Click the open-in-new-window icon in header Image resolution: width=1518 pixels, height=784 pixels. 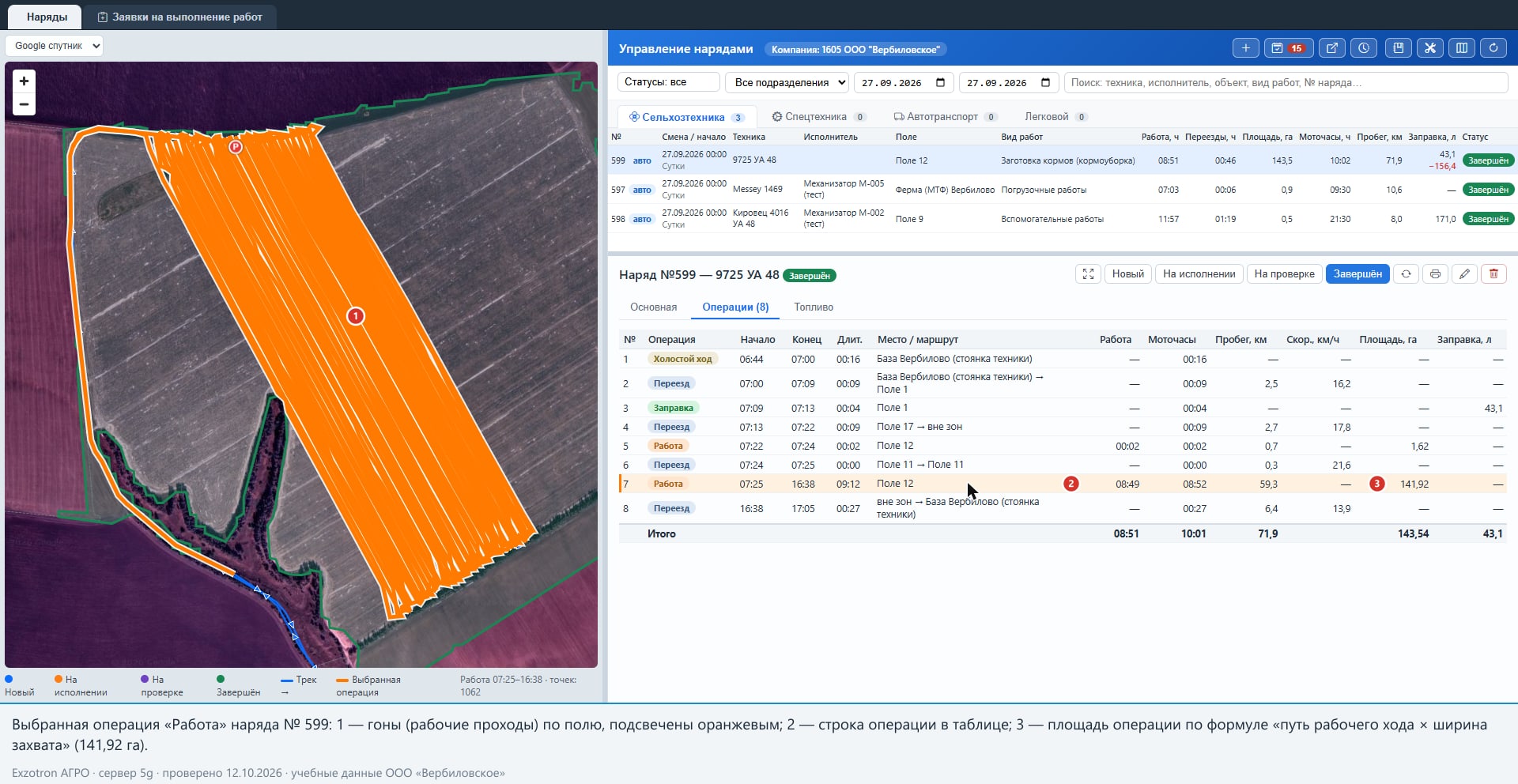pos(1331,48)
